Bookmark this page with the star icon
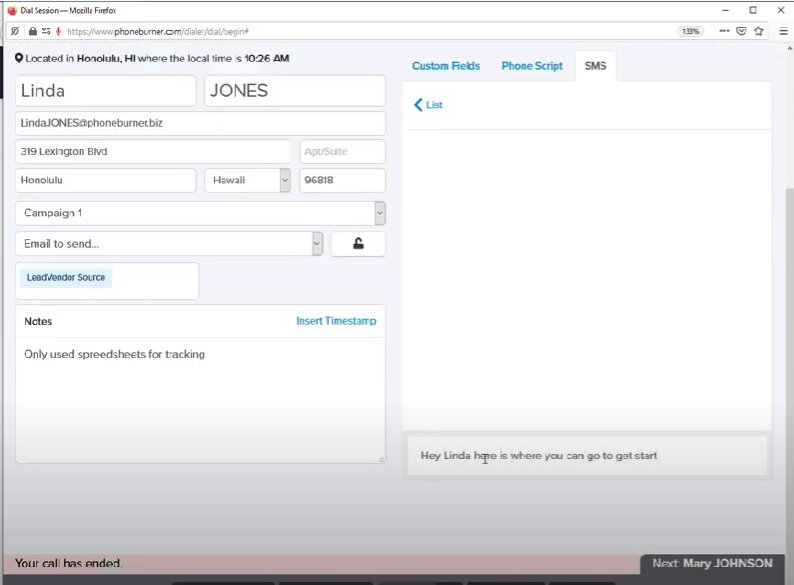 [x=759, y=31]
